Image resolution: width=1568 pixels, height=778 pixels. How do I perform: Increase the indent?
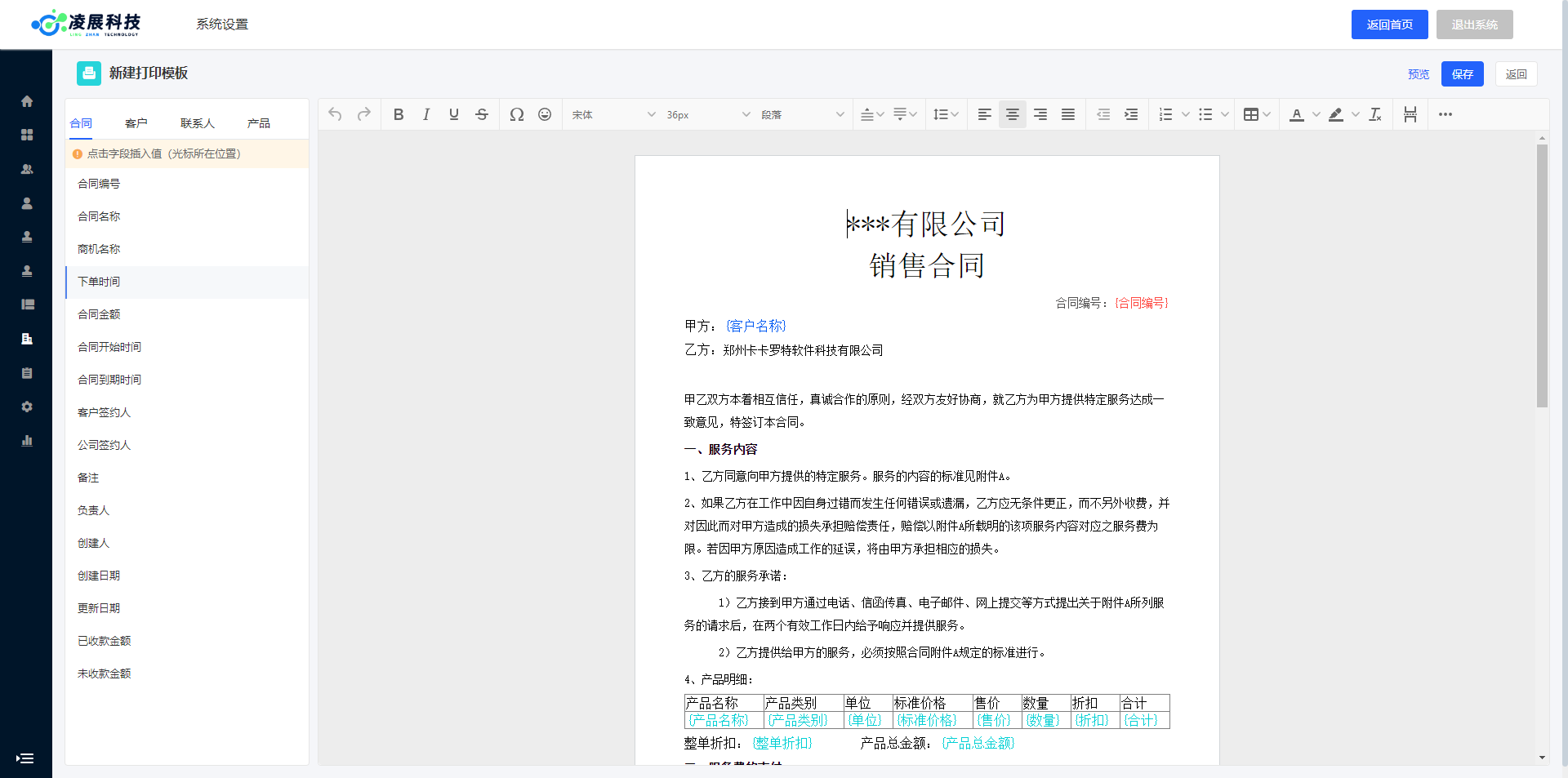1131,114
